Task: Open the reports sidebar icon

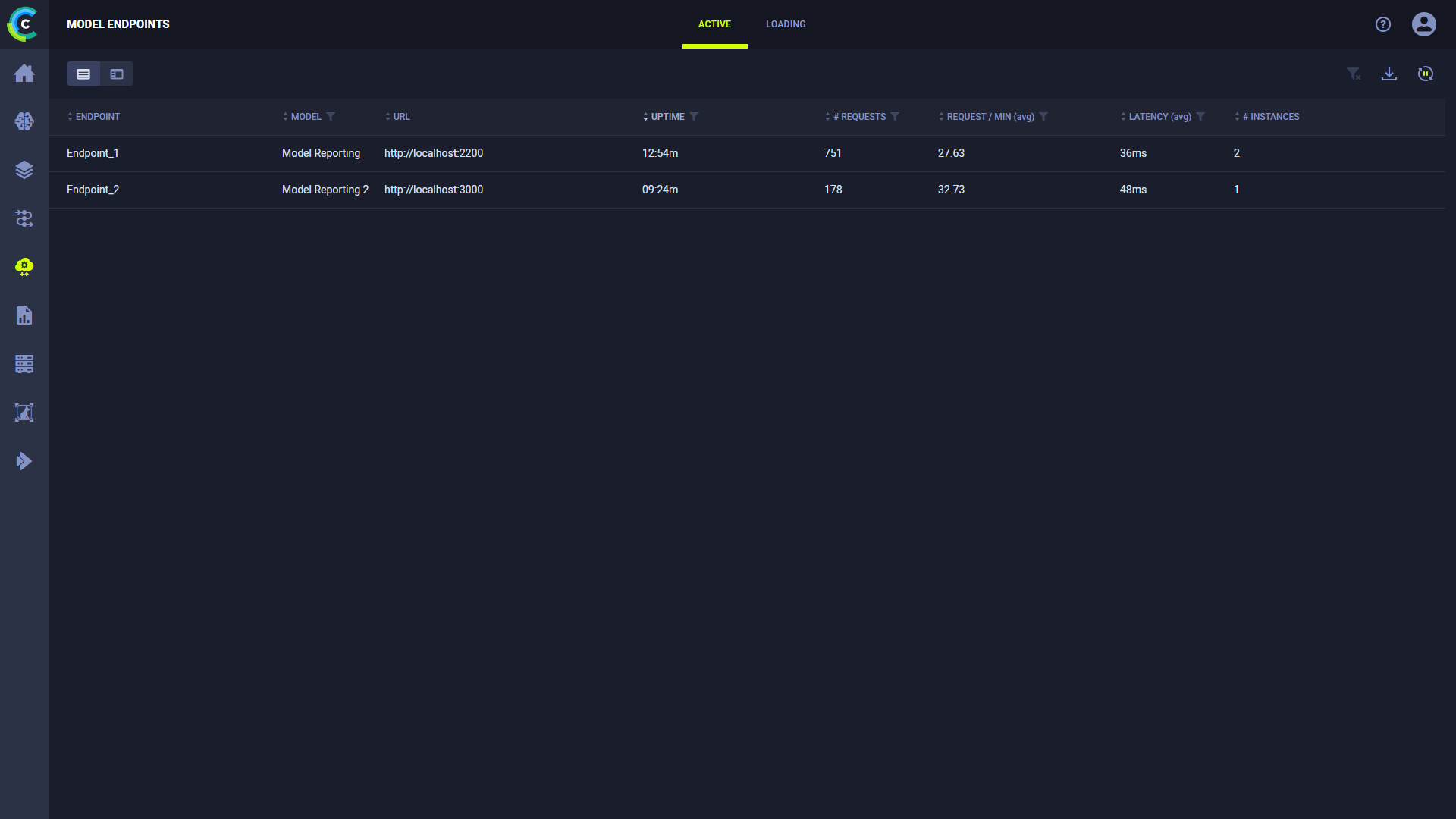Action: click(24, 315)
